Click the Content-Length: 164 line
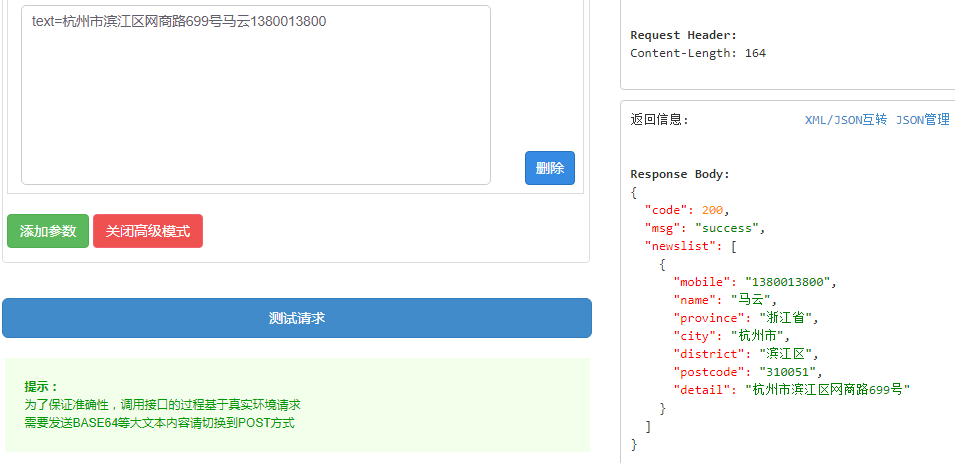The image size is (955, 463). (698, 53)
